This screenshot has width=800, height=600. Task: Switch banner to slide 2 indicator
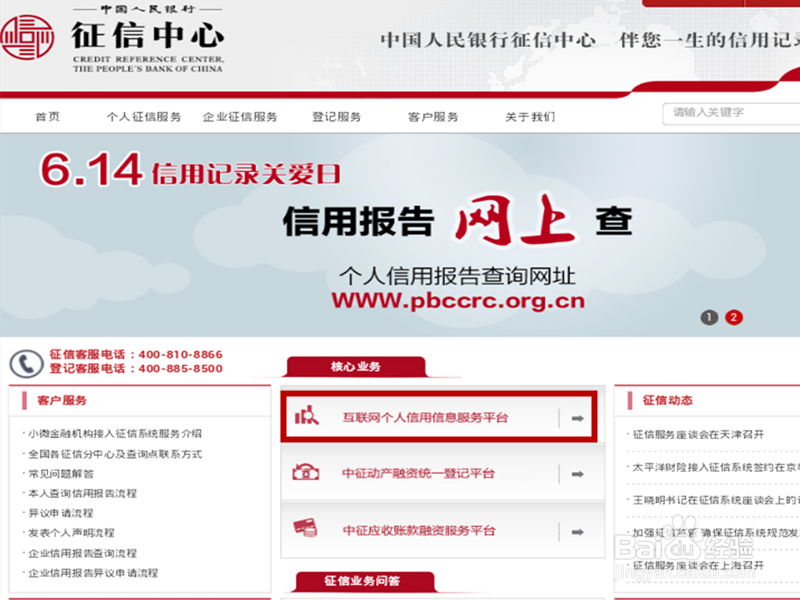click(736, 316)
